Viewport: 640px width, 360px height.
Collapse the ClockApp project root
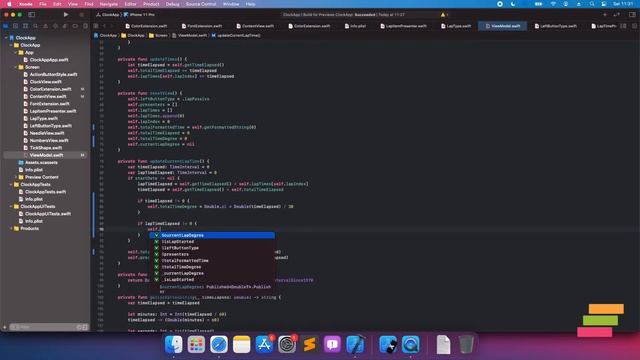(6, 38)
